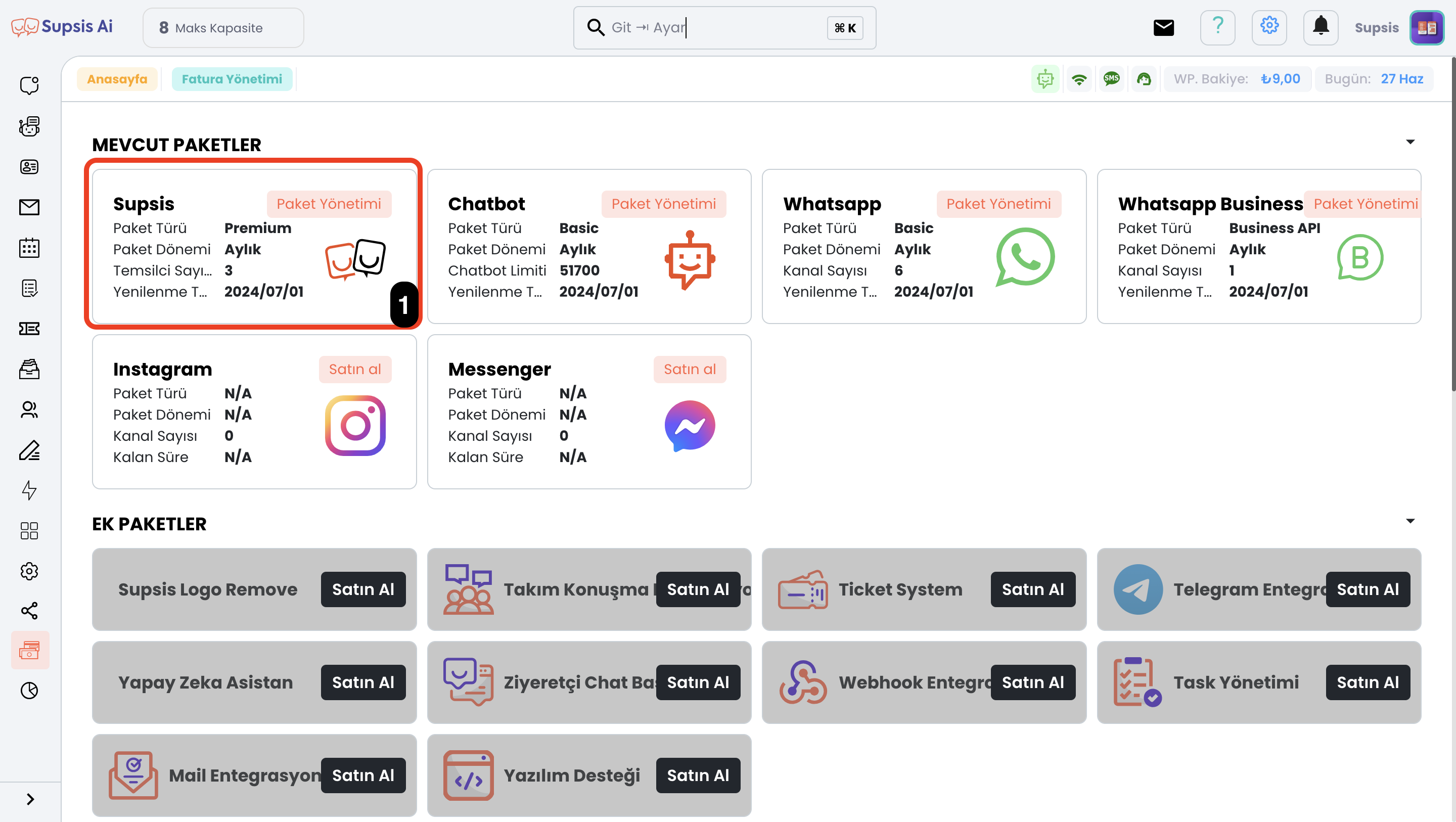Click the 8 Maks Kapasite box
Image resolution: width=1456 pixels, height=822 pixels.
[223, 28]
